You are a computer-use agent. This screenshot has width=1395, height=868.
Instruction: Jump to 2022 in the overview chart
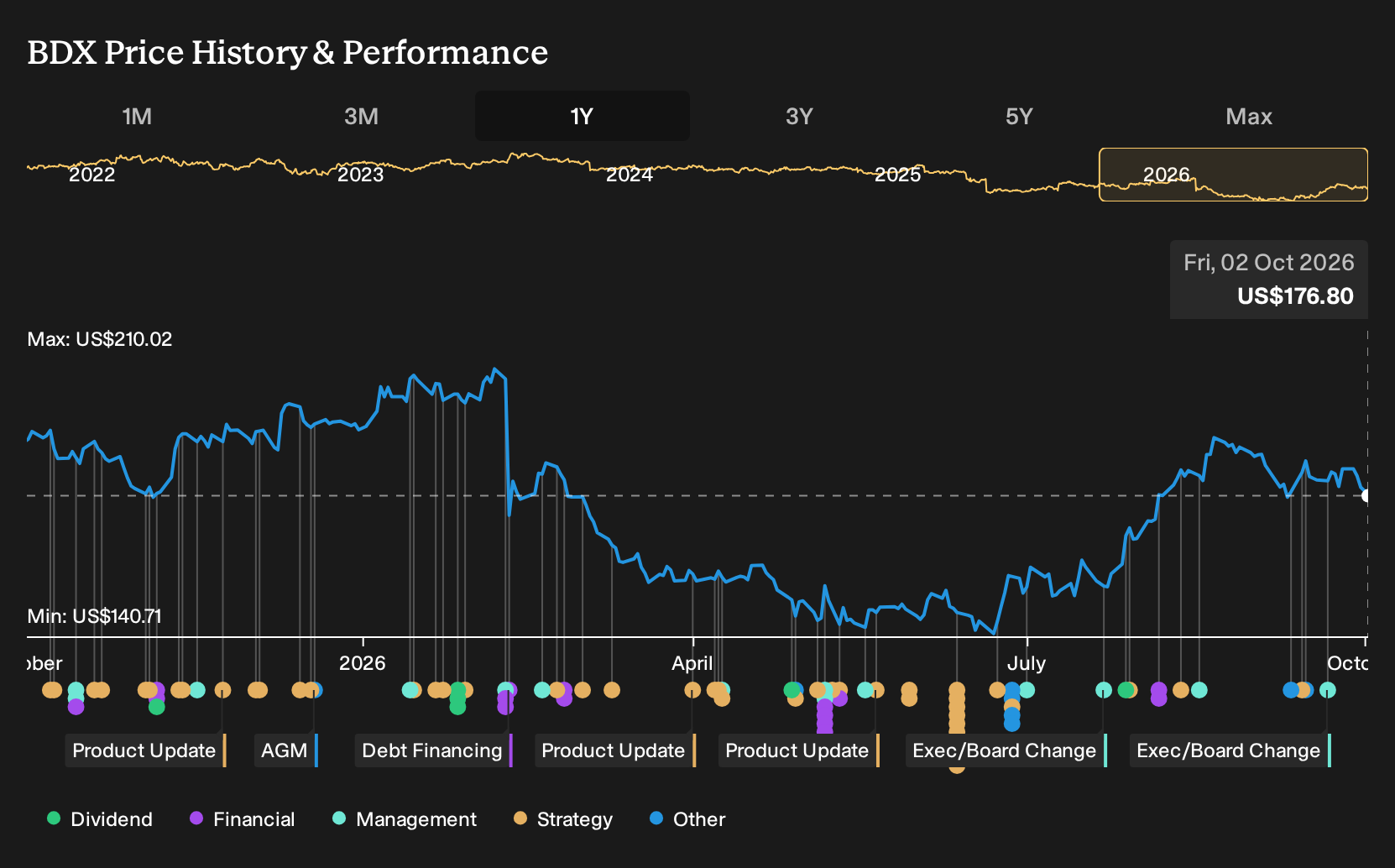[x=91, y=175]
